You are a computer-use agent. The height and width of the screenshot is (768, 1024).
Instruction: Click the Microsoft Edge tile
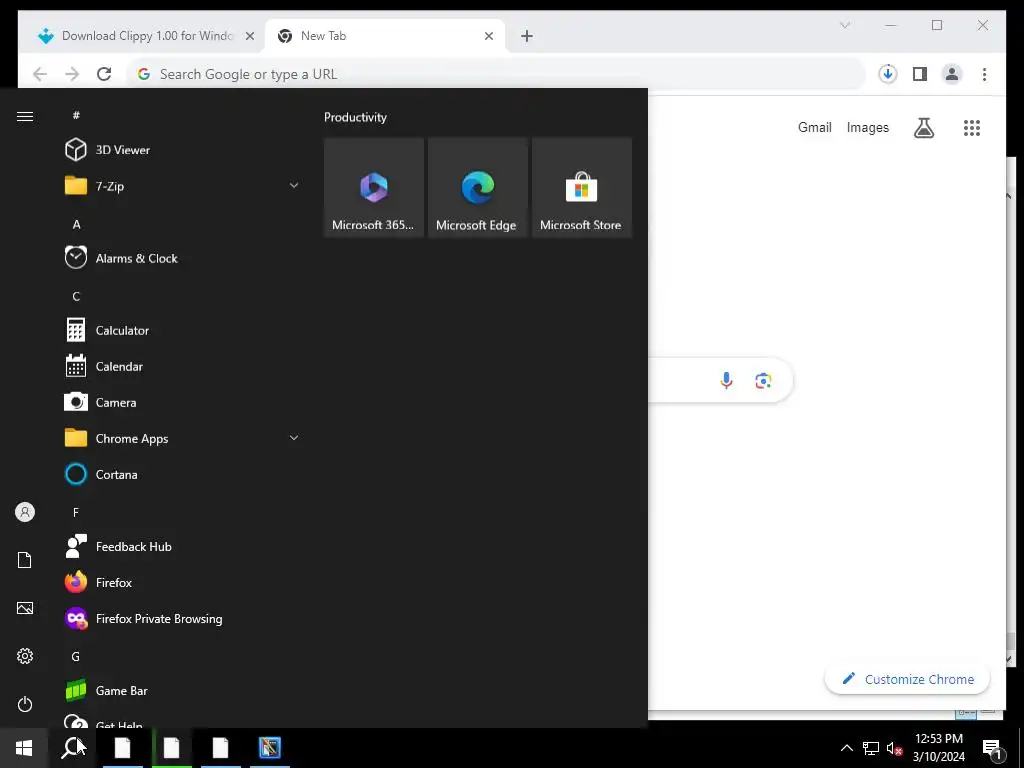477,187
